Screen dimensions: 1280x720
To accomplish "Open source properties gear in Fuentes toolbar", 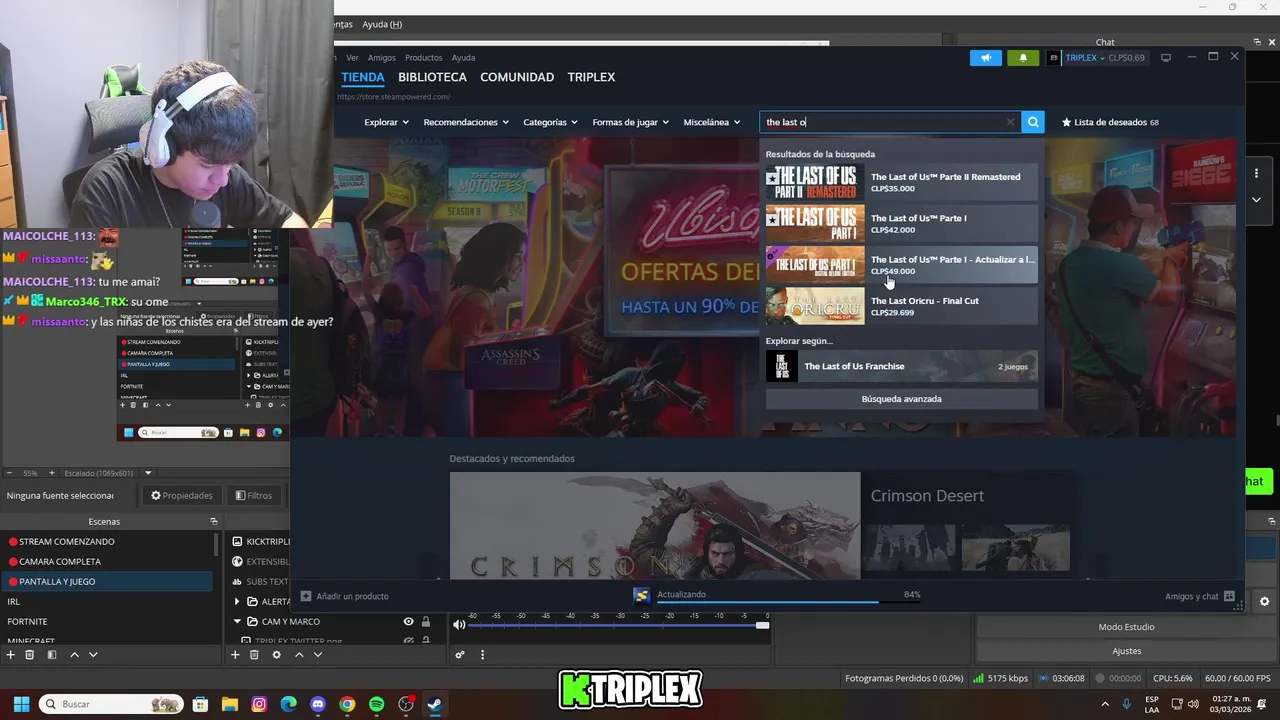I will (277, 655).
